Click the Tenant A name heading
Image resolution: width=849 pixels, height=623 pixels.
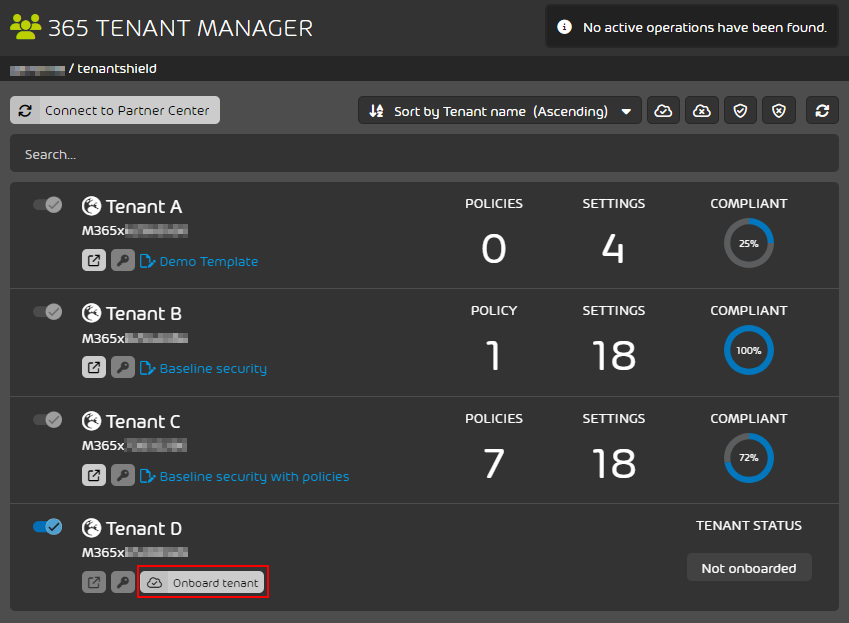pos(143,207)
